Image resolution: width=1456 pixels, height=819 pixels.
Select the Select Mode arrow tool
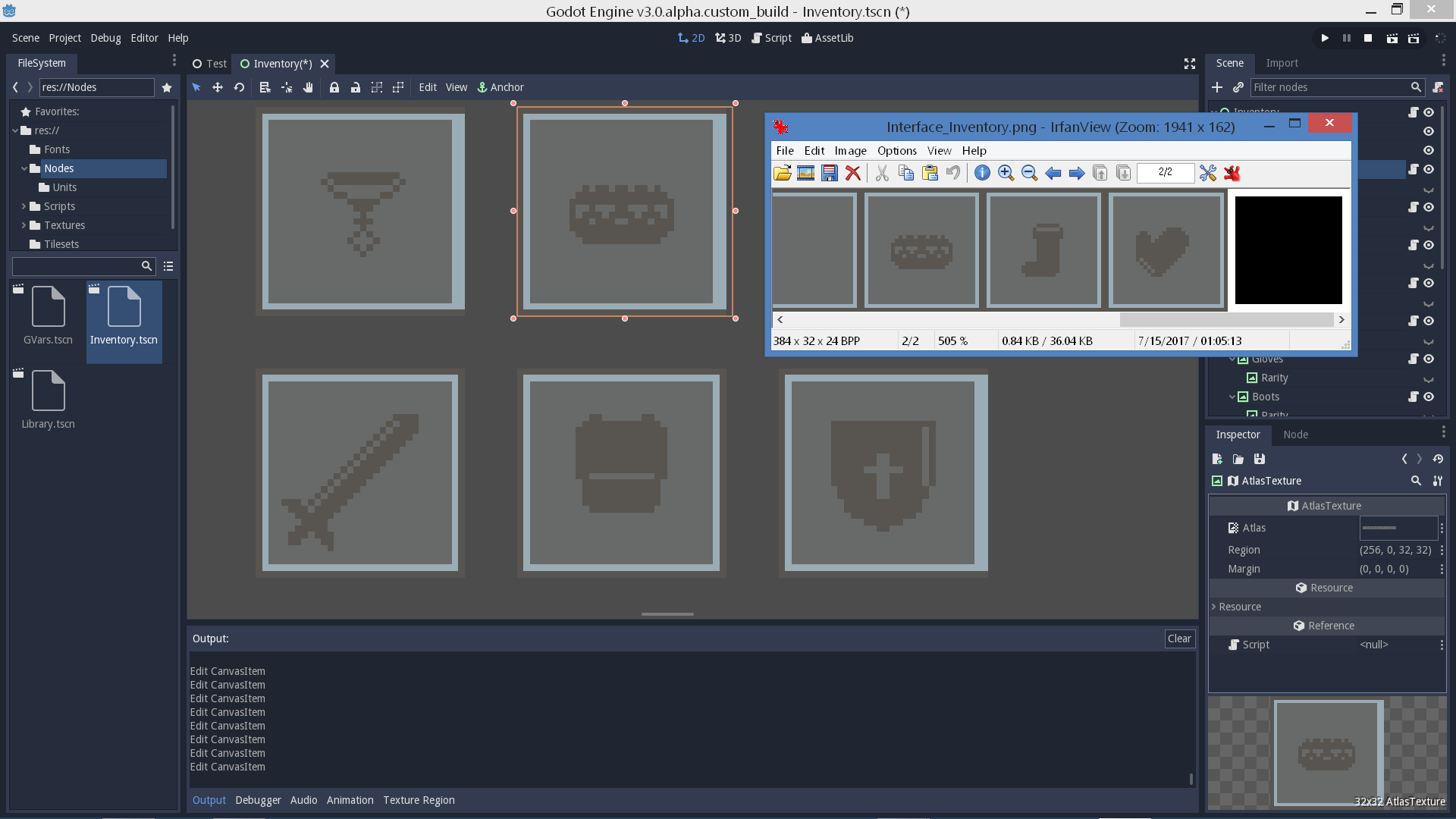pos(196,87)
